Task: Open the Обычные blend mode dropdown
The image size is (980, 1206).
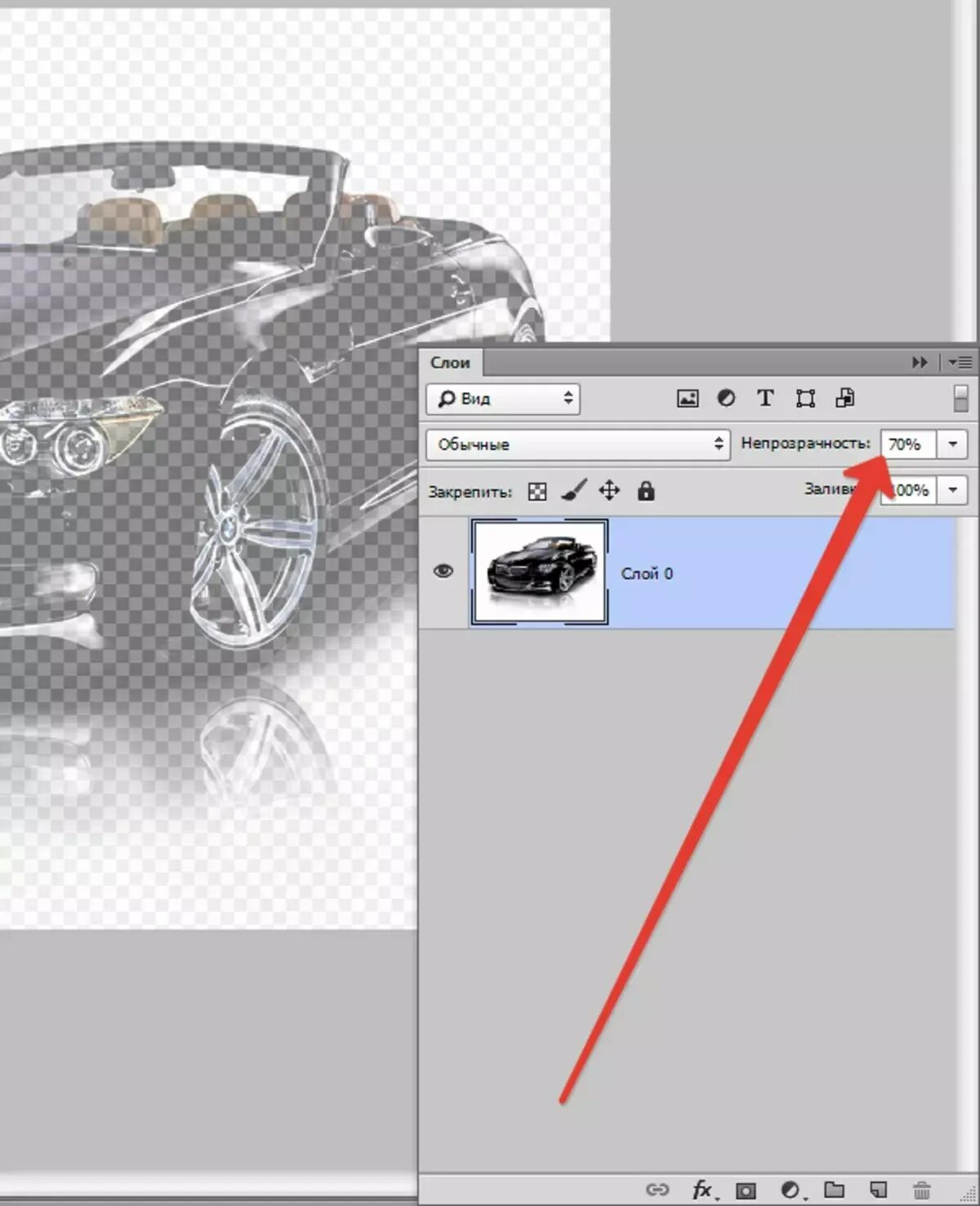Action: [578, 444]
